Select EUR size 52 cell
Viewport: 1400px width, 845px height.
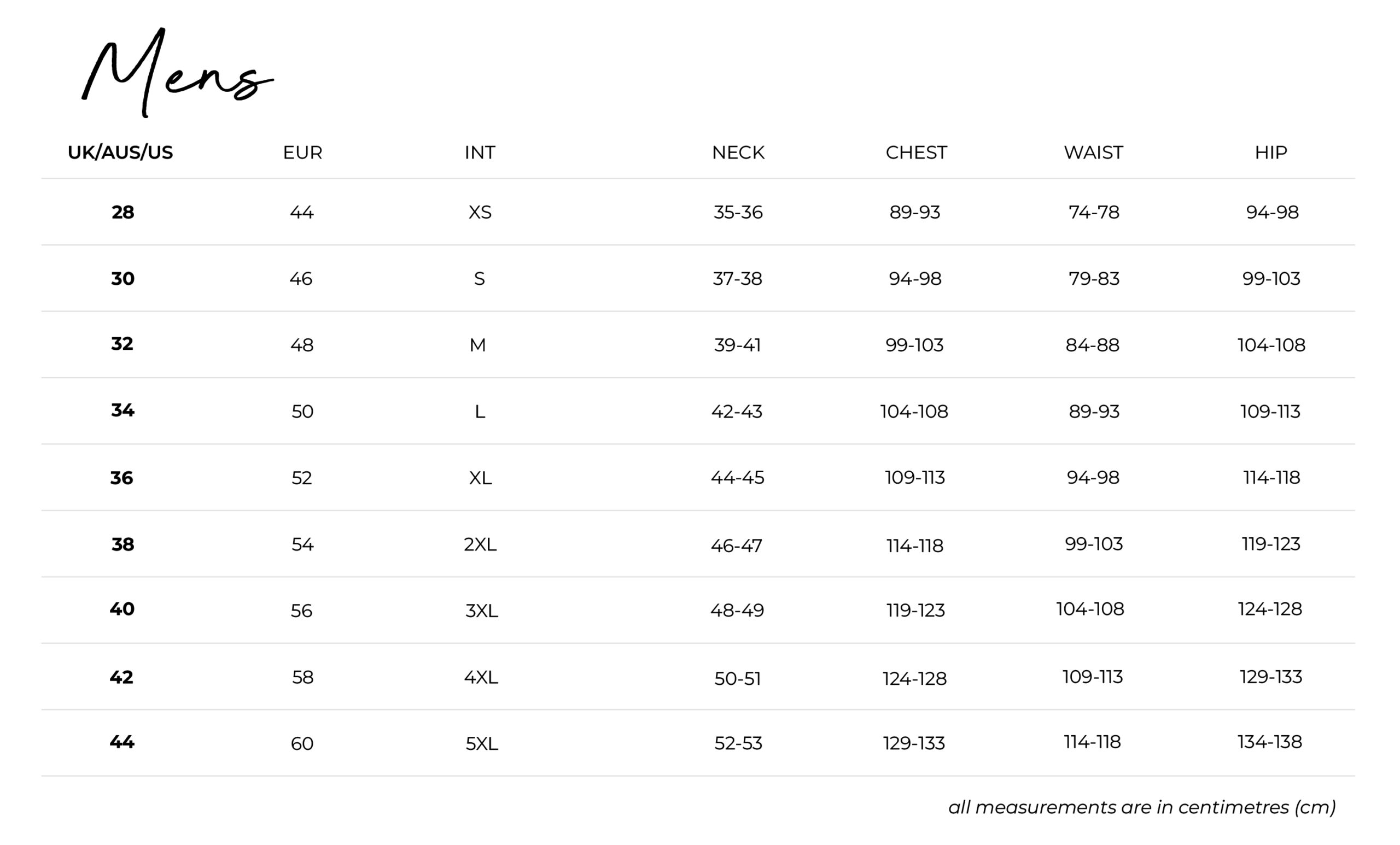click(302, 478)
